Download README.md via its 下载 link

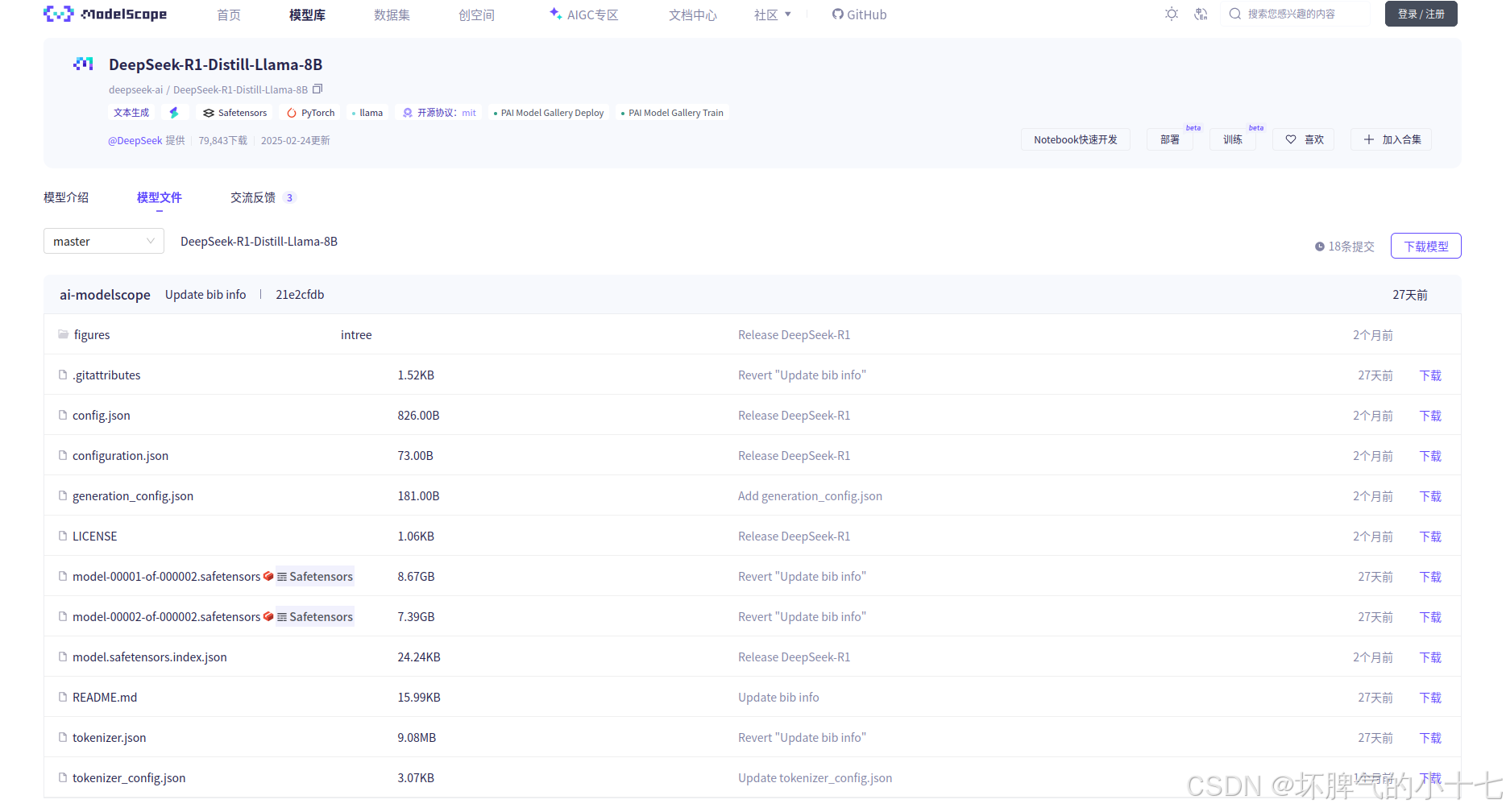pos(1430,698)
